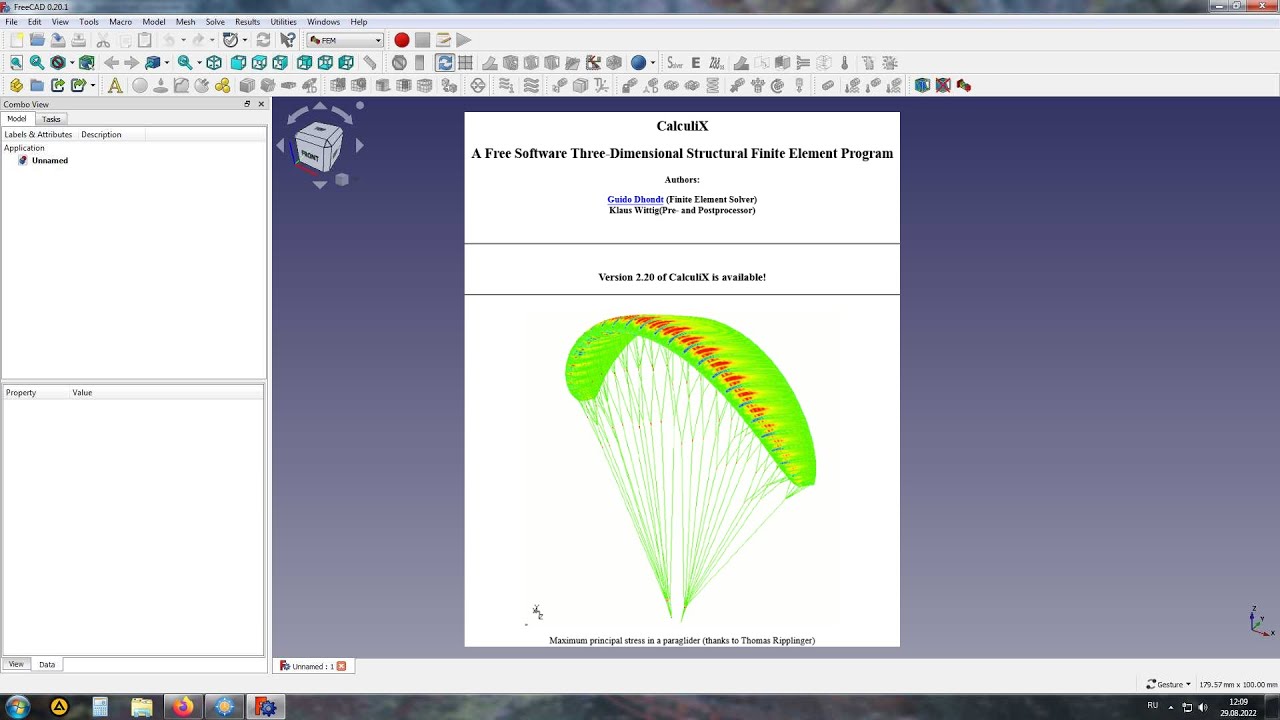
Task: Set isometric view
Action: [x=214, y=62]
